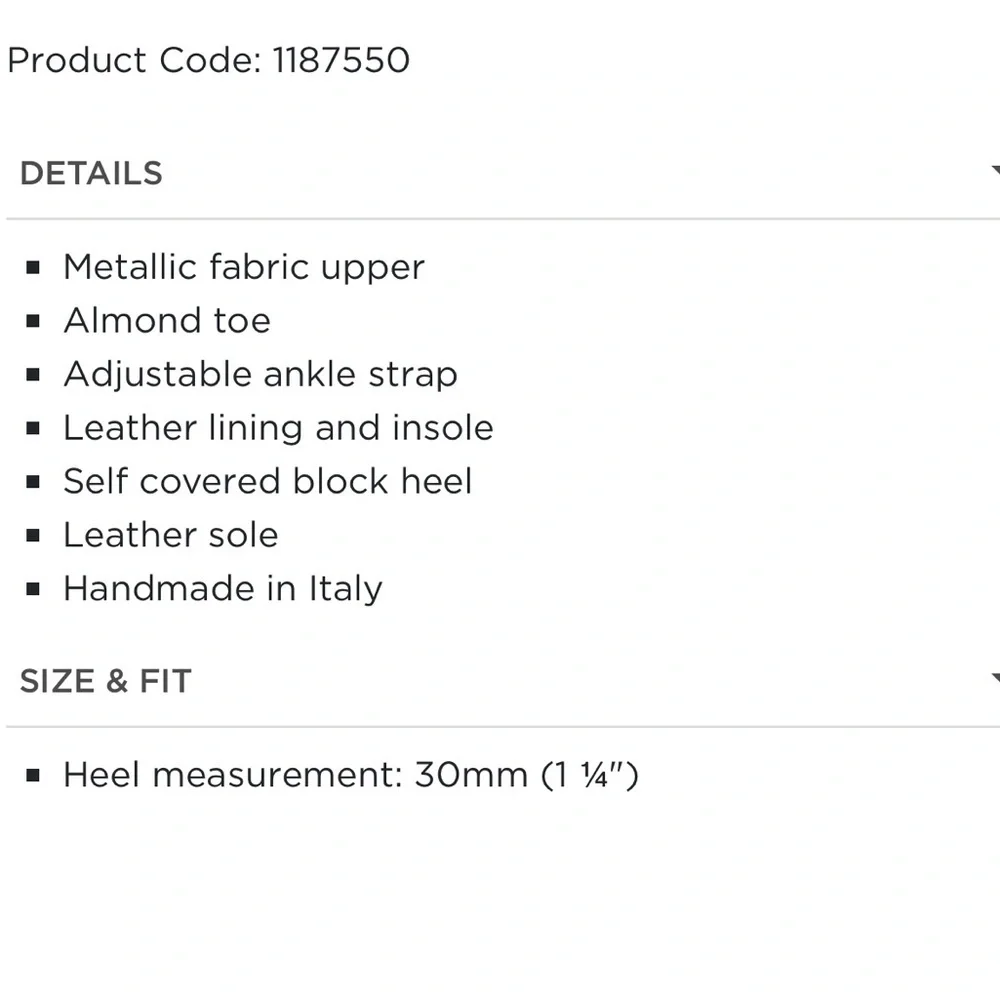Toggle the DETAILS section open or closed
The width and height of the screenshot is (1000, 1000).
pyautogui.click(x=91, y=172)
